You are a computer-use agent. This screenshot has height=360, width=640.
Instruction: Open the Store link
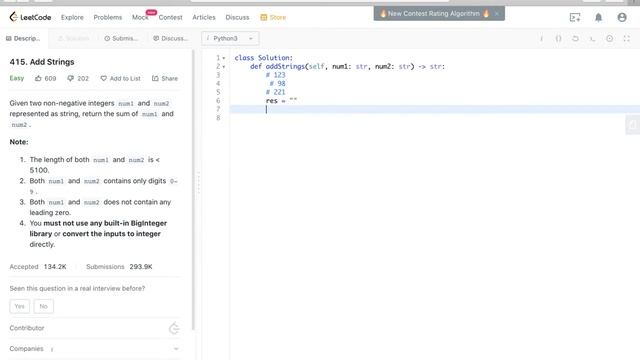[x=273, y=17]
